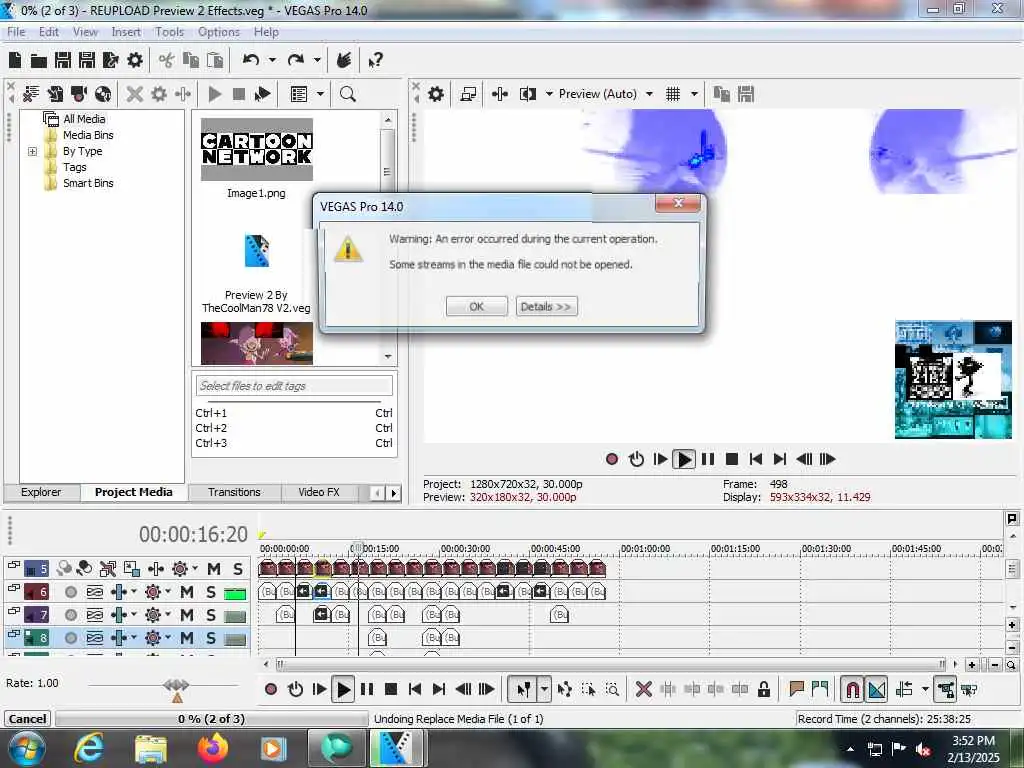Click the New project icon
Viewport: 1024px width, 768px height.
pyautogui.click(x=15, y=61)
